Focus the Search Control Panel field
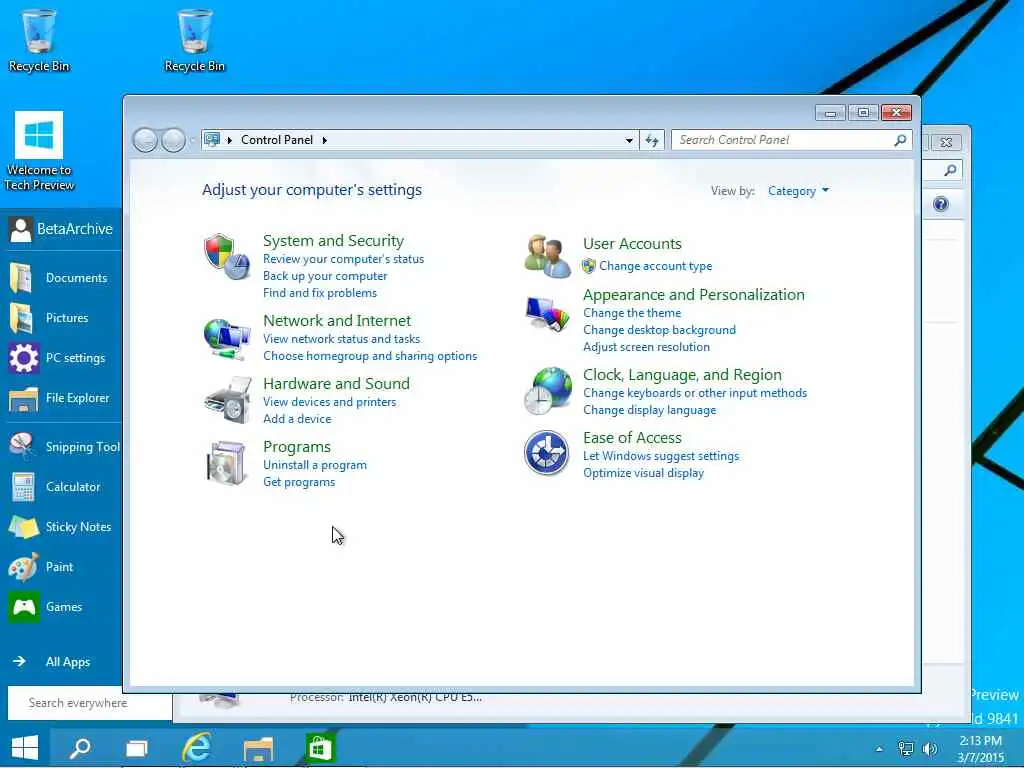The height and width of the screenshot is (768, 1024). (x=792, y=140)
